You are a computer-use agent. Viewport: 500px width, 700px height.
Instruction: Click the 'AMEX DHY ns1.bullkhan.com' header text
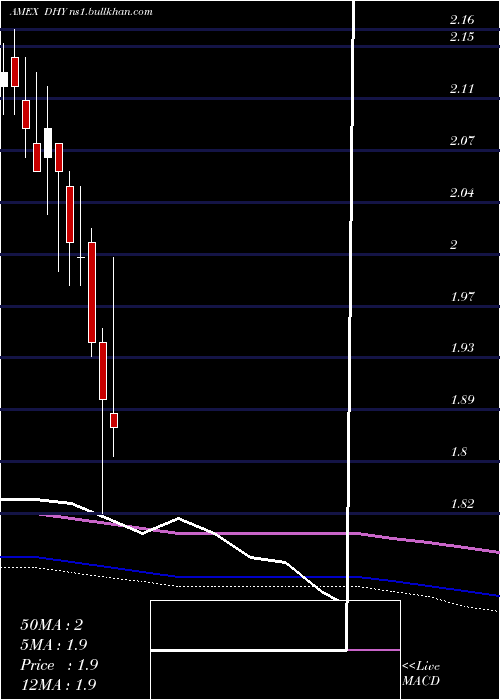tap(81, 12)
